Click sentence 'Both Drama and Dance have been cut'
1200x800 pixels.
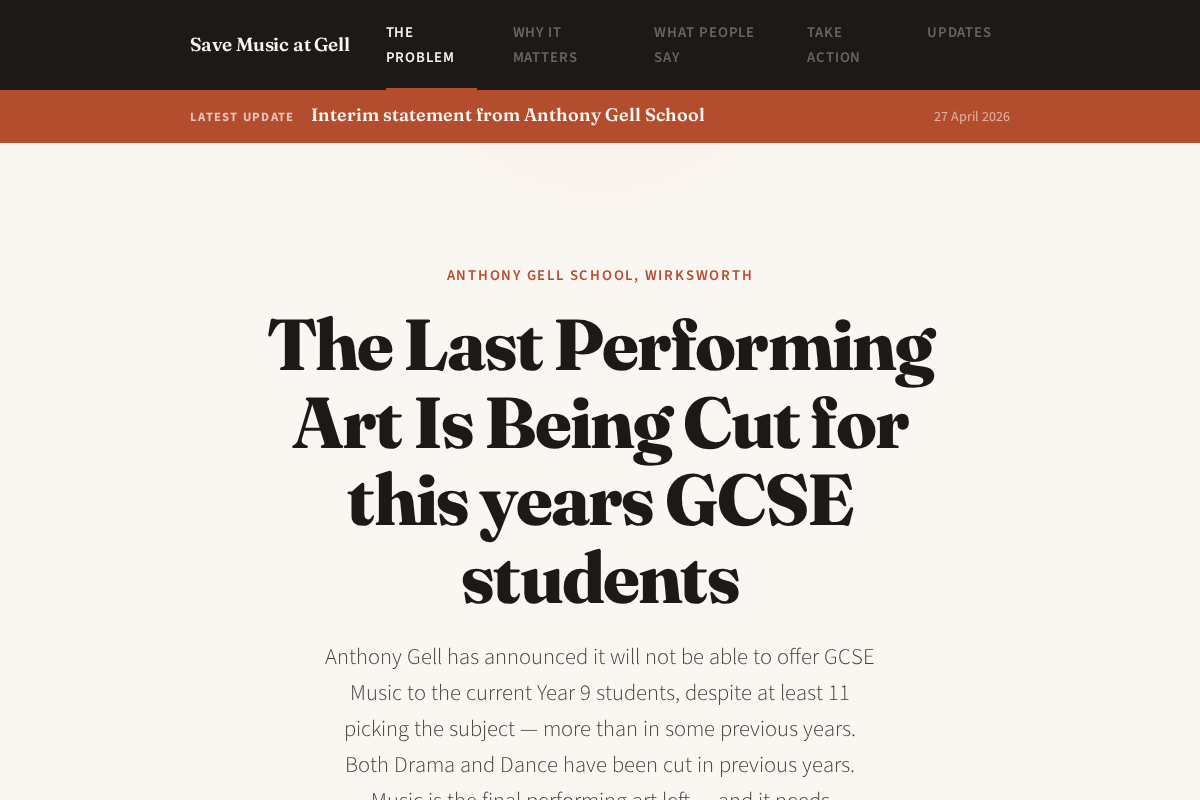[x=600, y=765]
